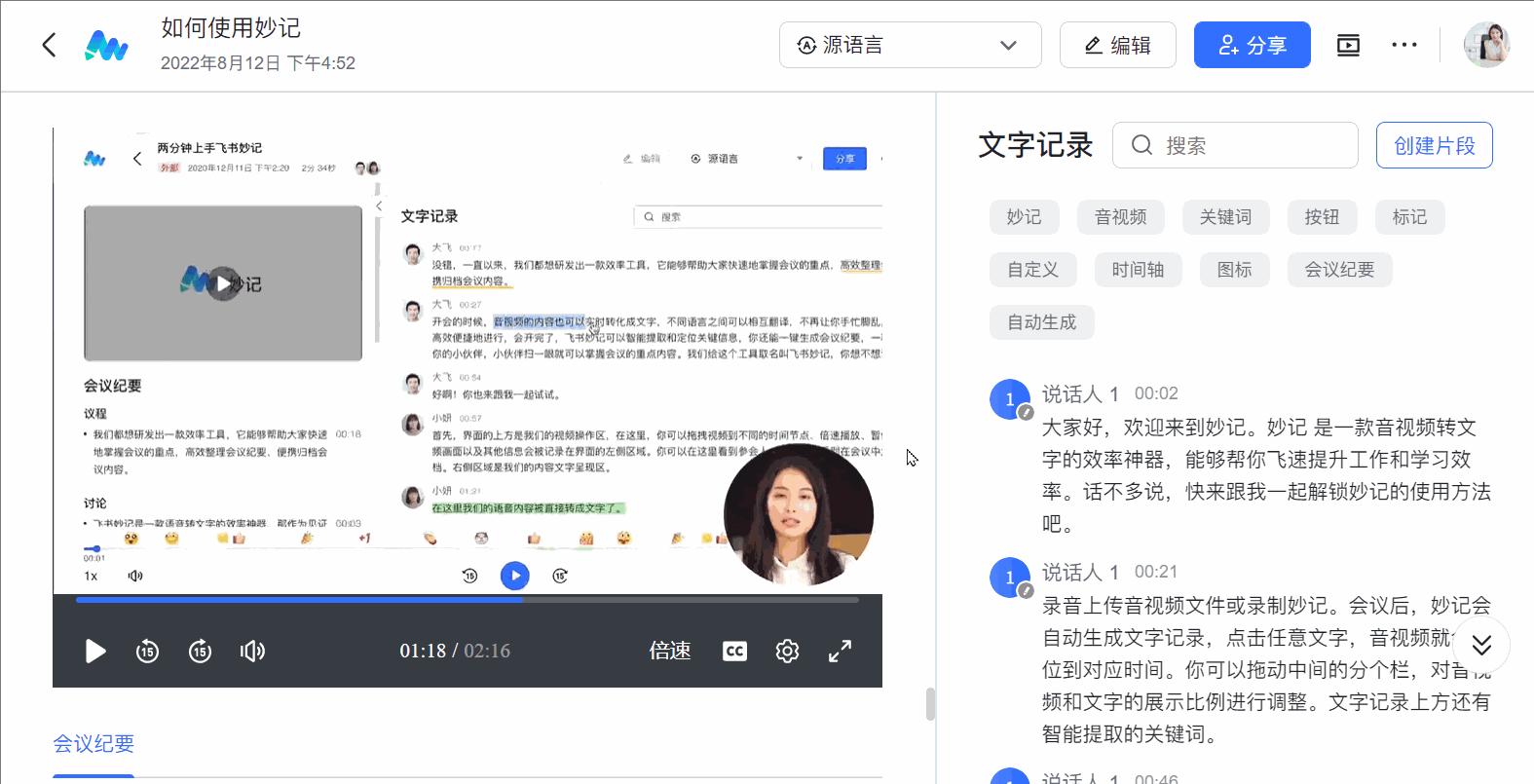Skip forward 15 seconds

[200, 651]
